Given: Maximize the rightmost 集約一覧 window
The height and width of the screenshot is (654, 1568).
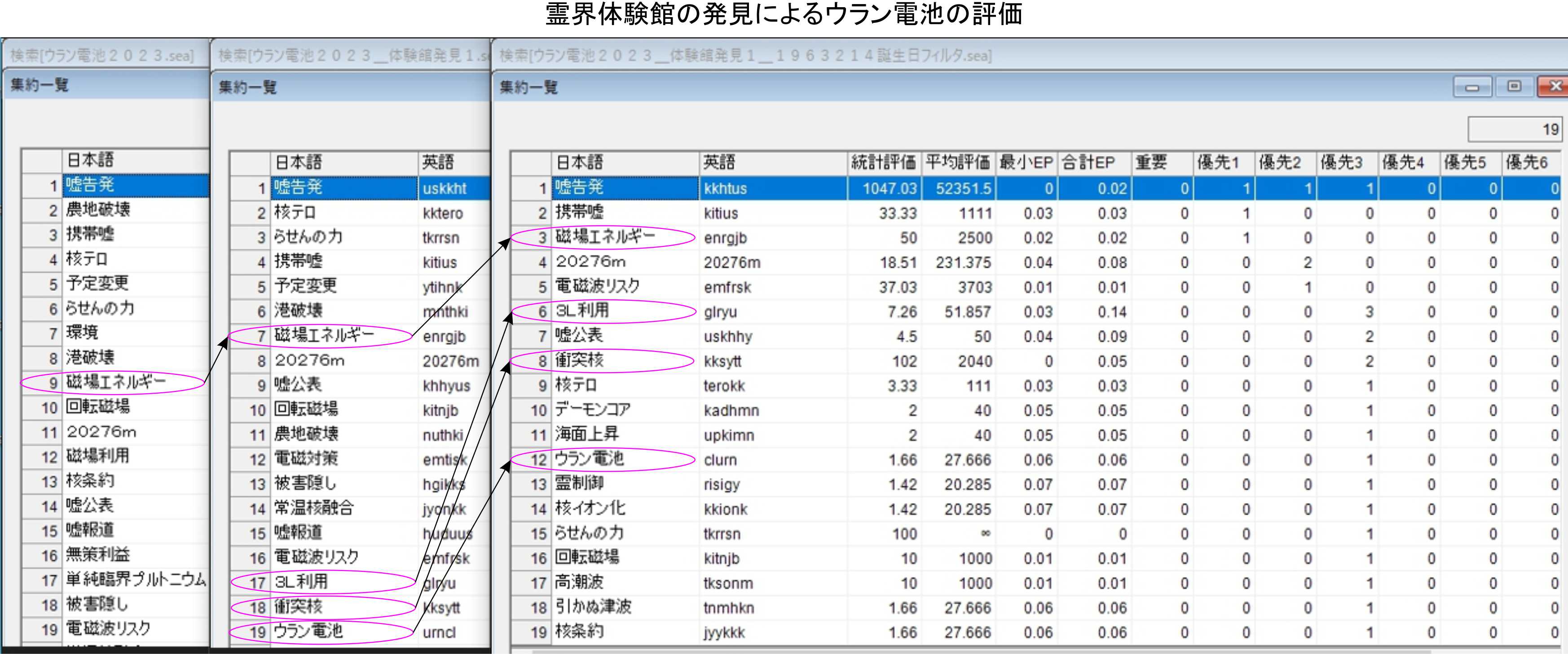Looking at the screenshot, I should [1514, 86].
